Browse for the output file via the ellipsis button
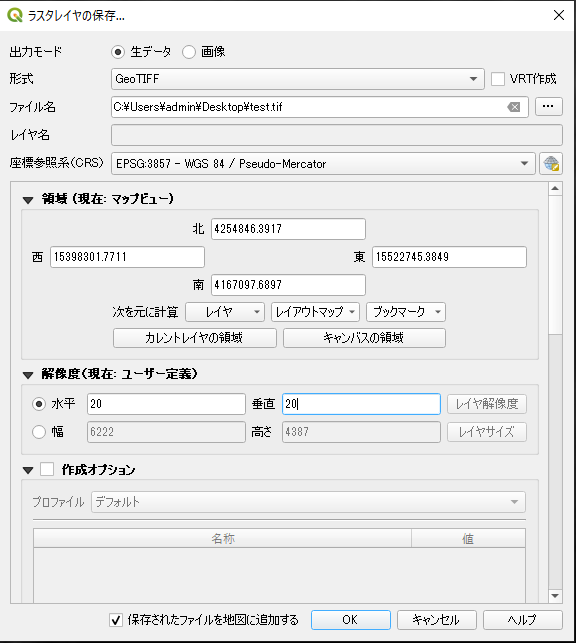 click(549, 107)
